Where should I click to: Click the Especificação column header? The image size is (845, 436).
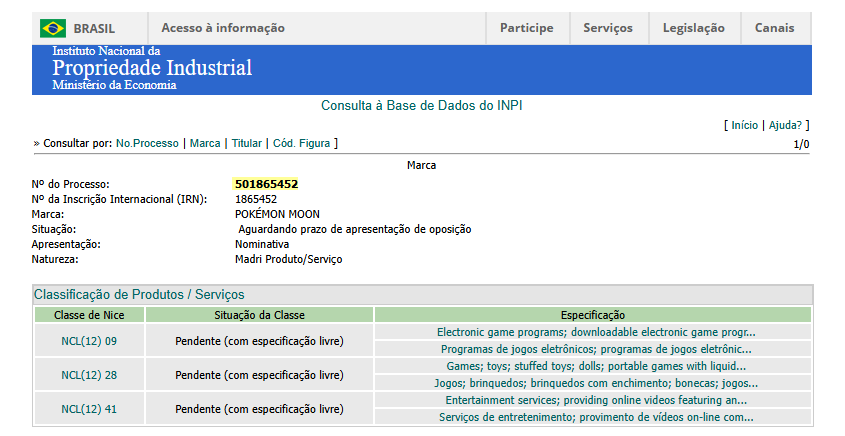(593, 315)
